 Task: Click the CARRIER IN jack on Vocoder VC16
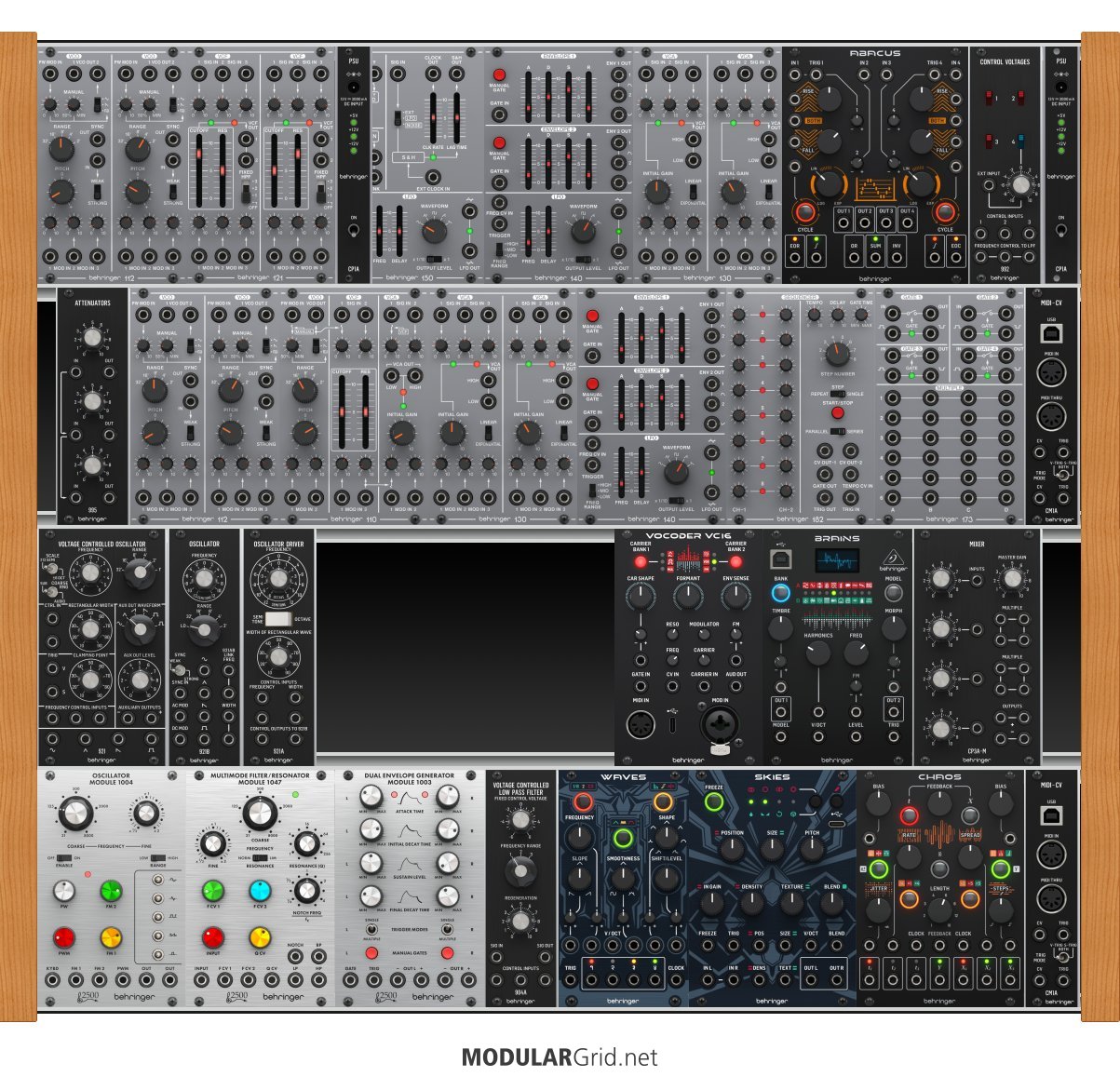[704, 687]
